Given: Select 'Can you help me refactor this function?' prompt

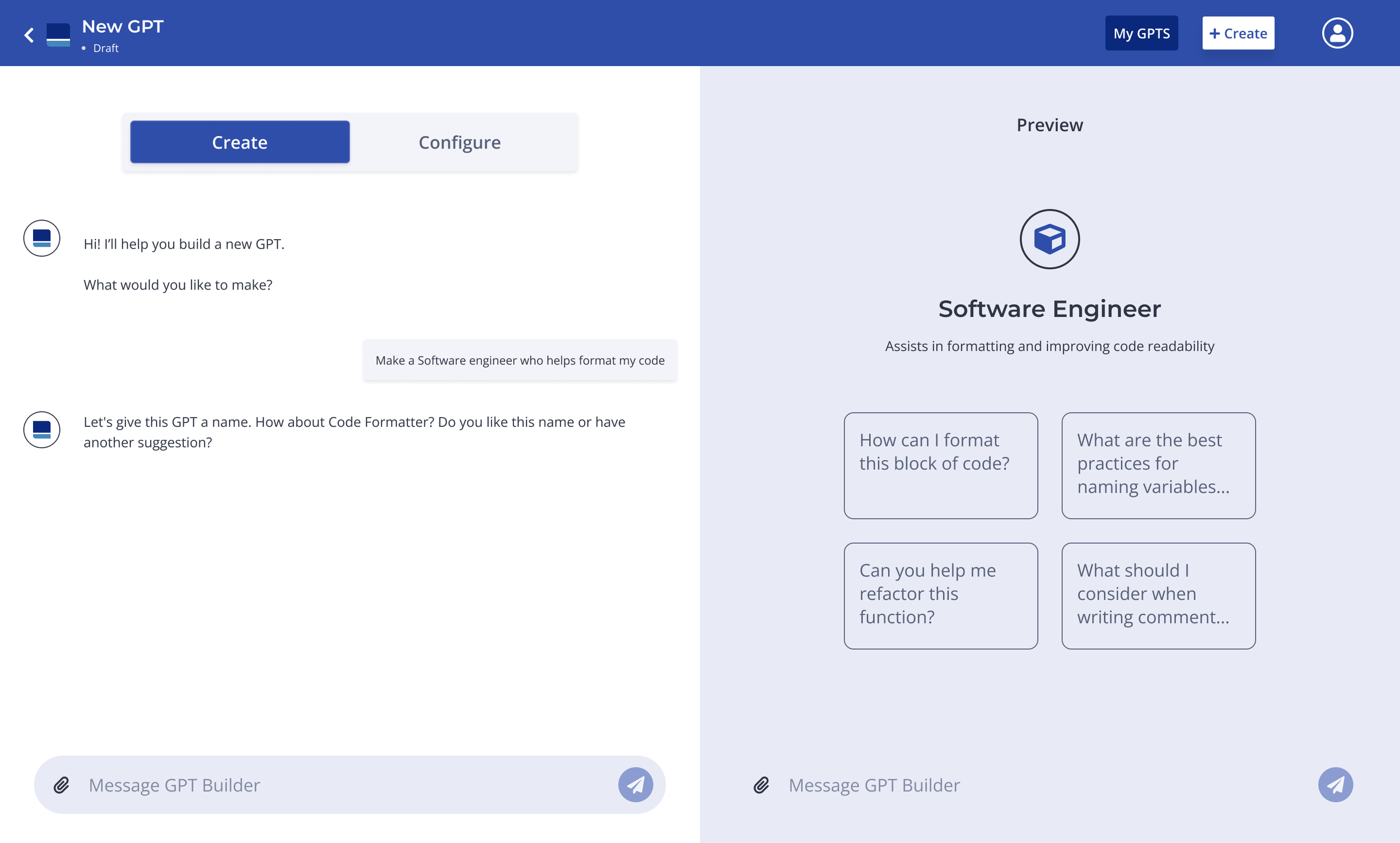Looking at the screenshot, I should tap(941, 595).
